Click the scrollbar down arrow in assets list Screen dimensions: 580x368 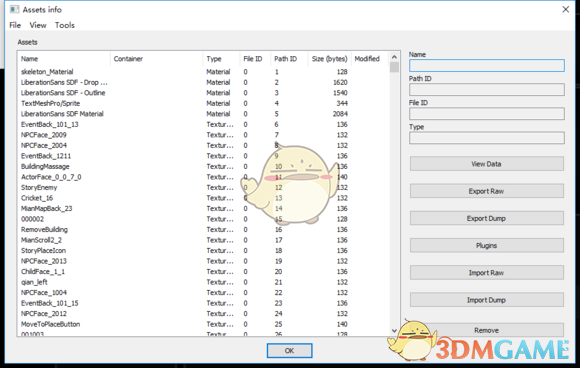click(x=394, y=331)
